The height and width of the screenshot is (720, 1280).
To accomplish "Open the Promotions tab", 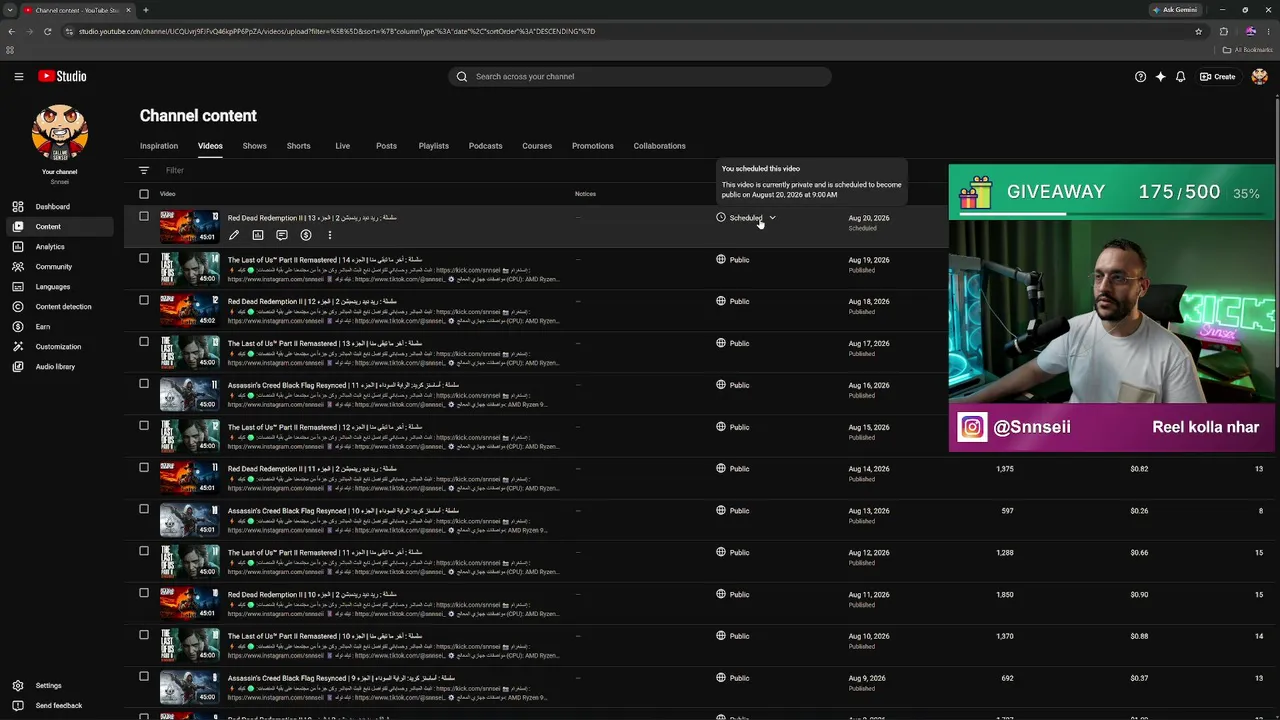I will pyautogui.click(x=593, y=146).
